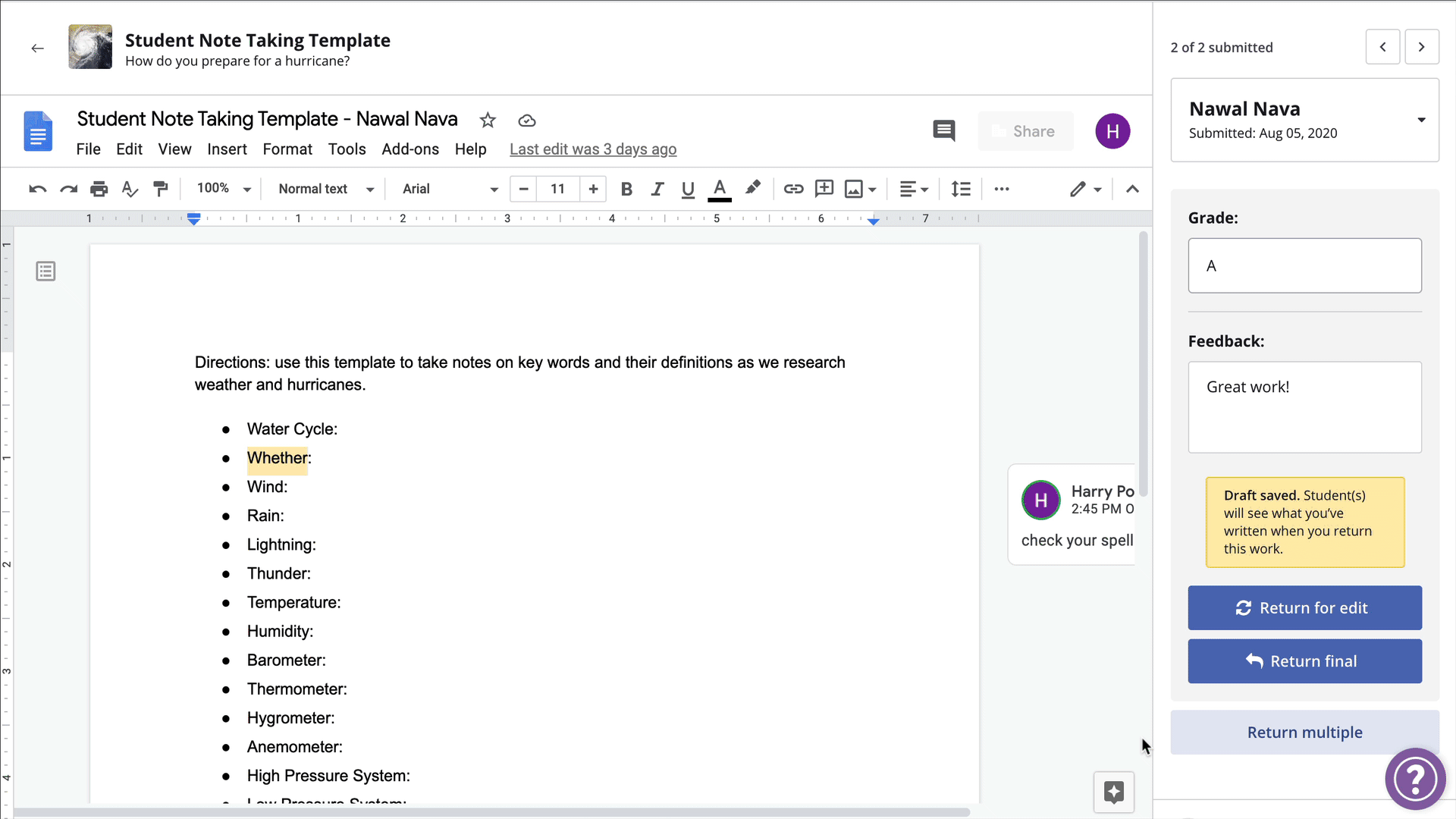The width and height of the screenshot is (1456, 819).
Task: Click the left indent ruler marker
Action: pyautogui.click(x=194, y=219)
